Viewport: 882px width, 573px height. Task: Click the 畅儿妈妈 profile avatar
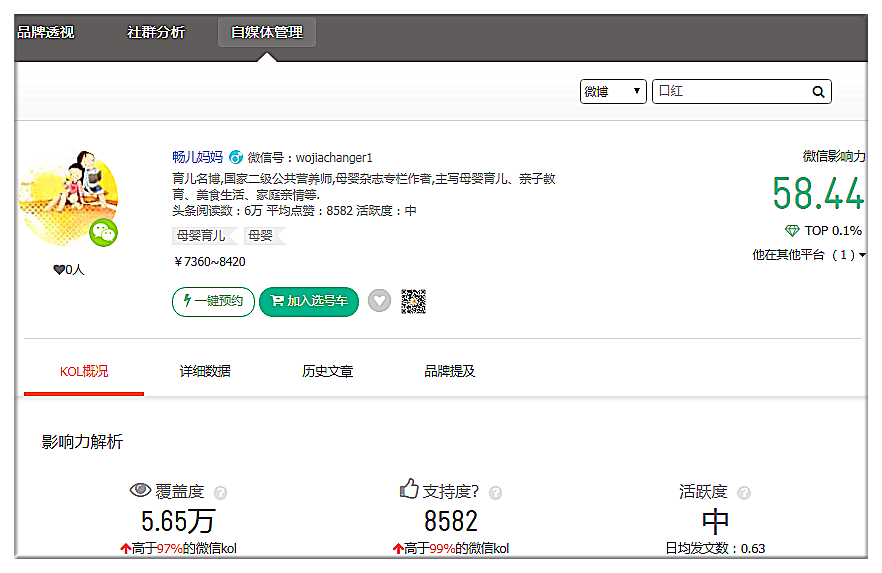[68, 198]
